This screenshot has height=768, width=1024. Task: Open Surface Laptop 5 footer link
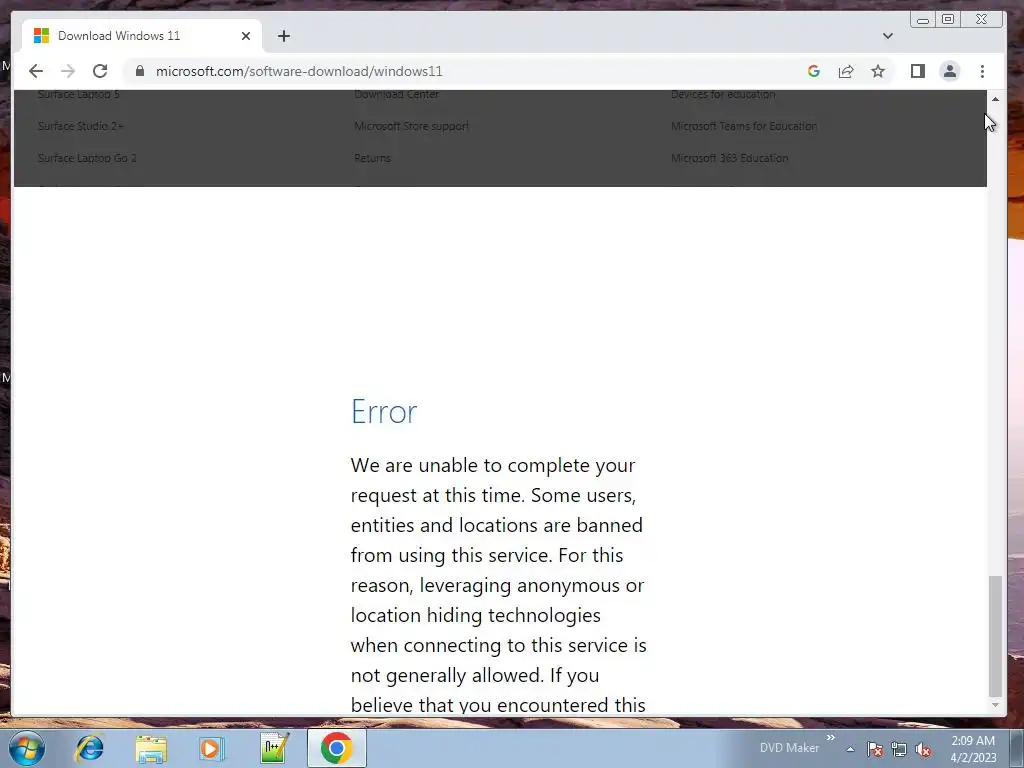(78, 95)
